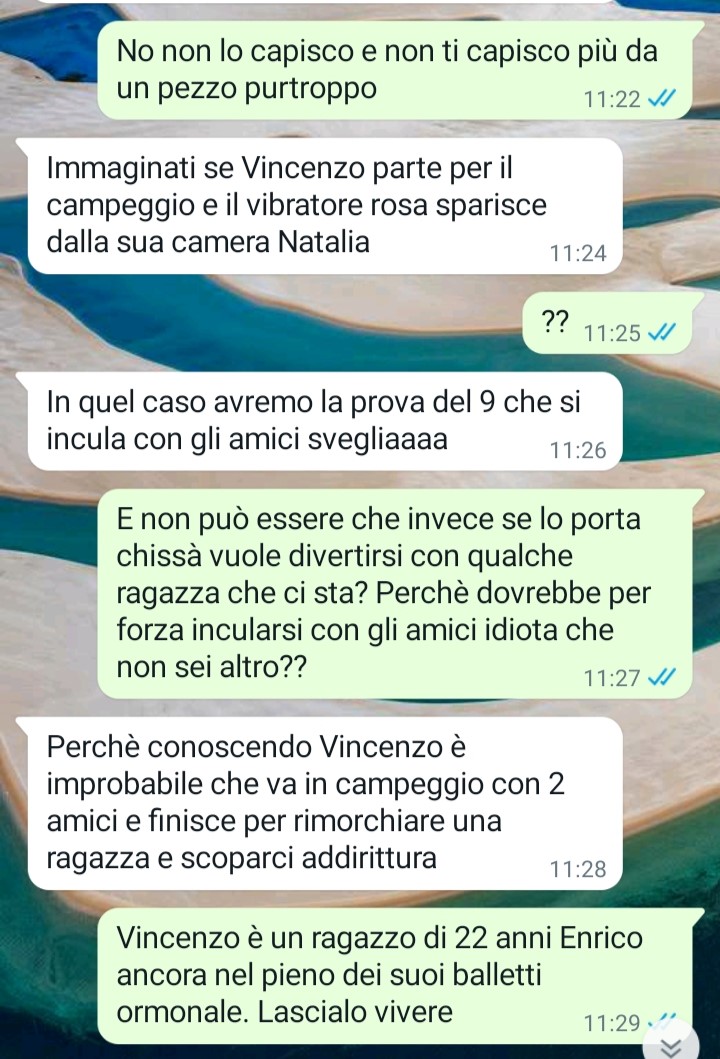This screenshot has width=720, height=1059.
Task: Select the message 'Immaginati se Vincenzo parte'
Action: pos(324,205)
